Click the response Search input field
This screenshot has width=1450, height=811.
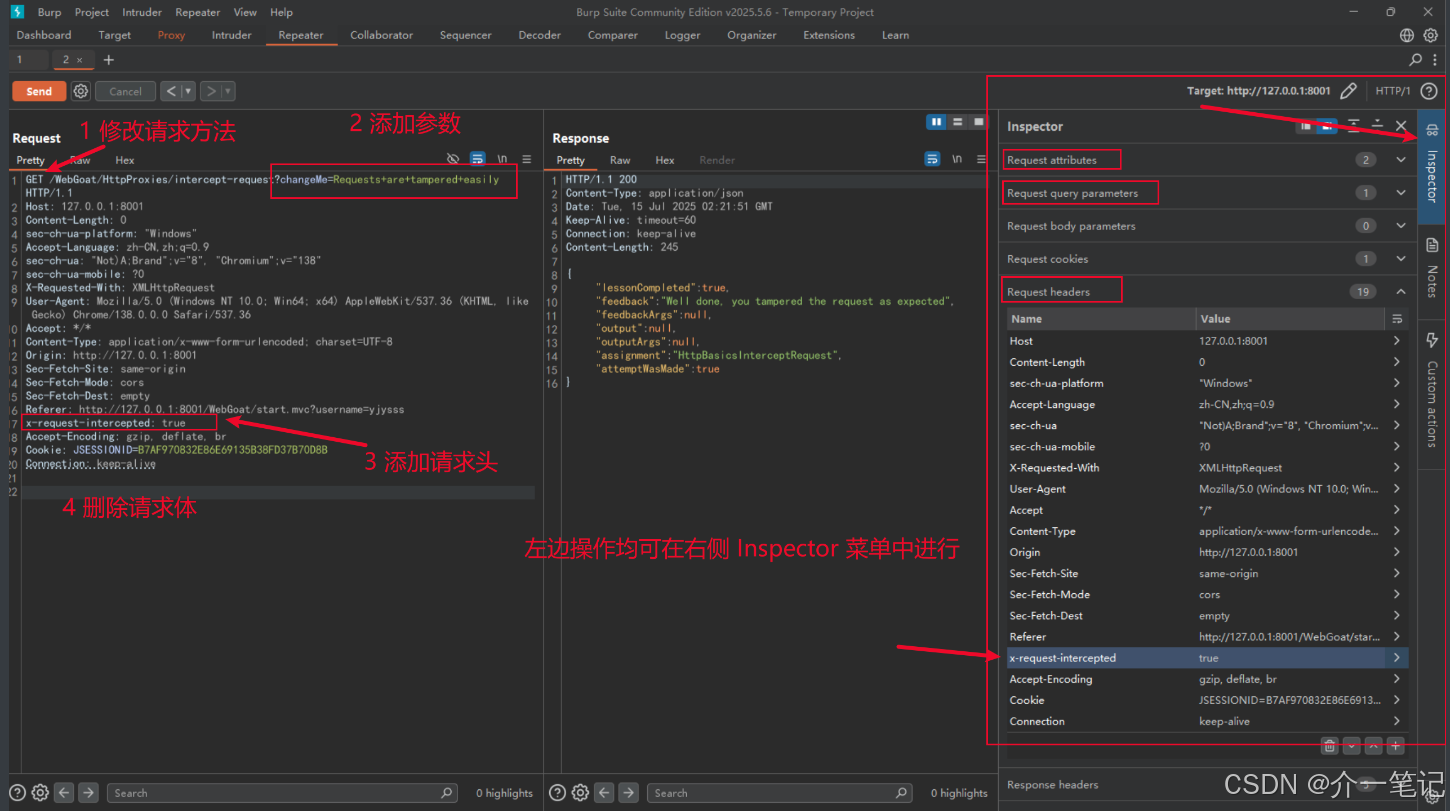(x=779, y=793)
